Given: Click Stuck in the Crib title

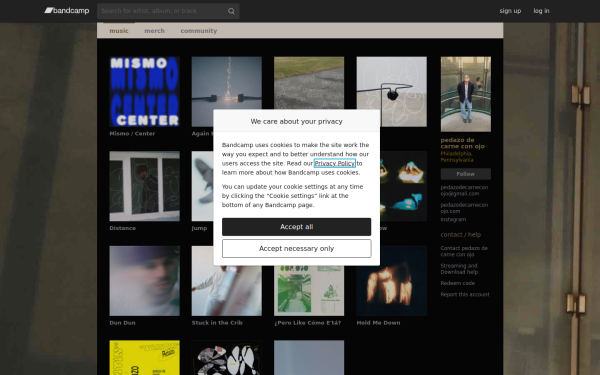Looking at the screenshot, I should (x=217, y=323).
